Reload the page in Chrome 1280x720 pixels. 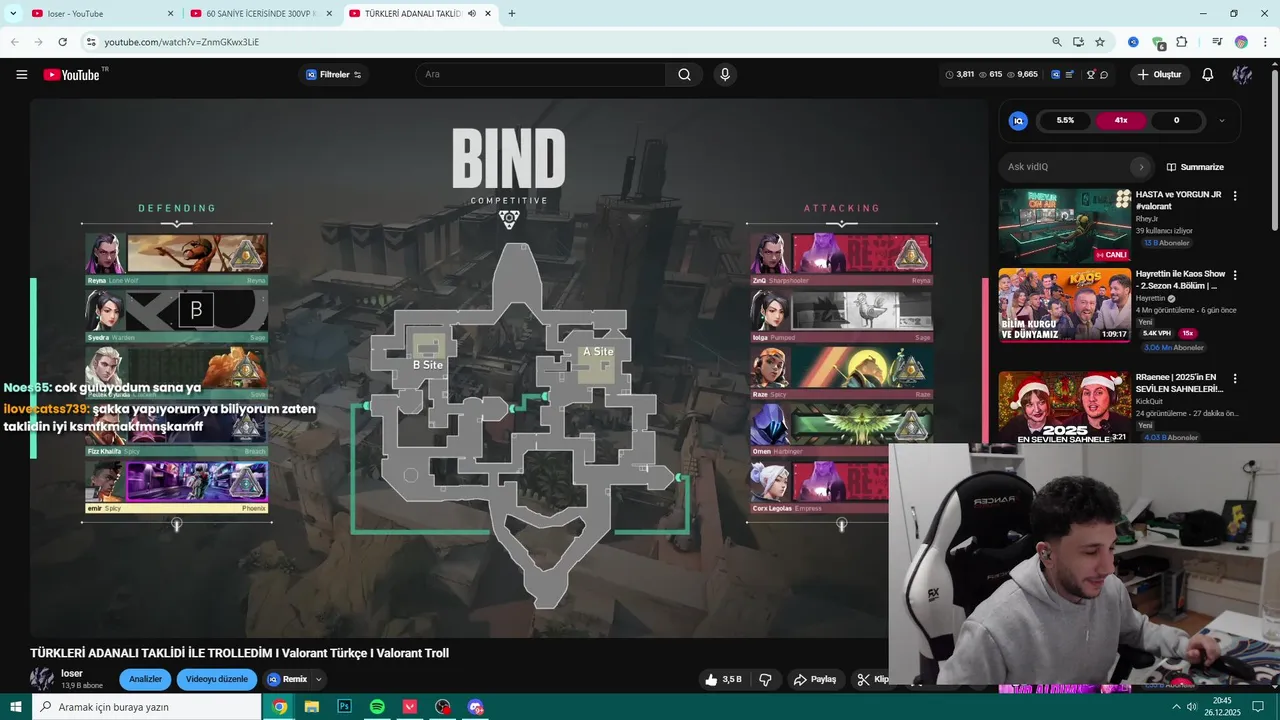62,42
